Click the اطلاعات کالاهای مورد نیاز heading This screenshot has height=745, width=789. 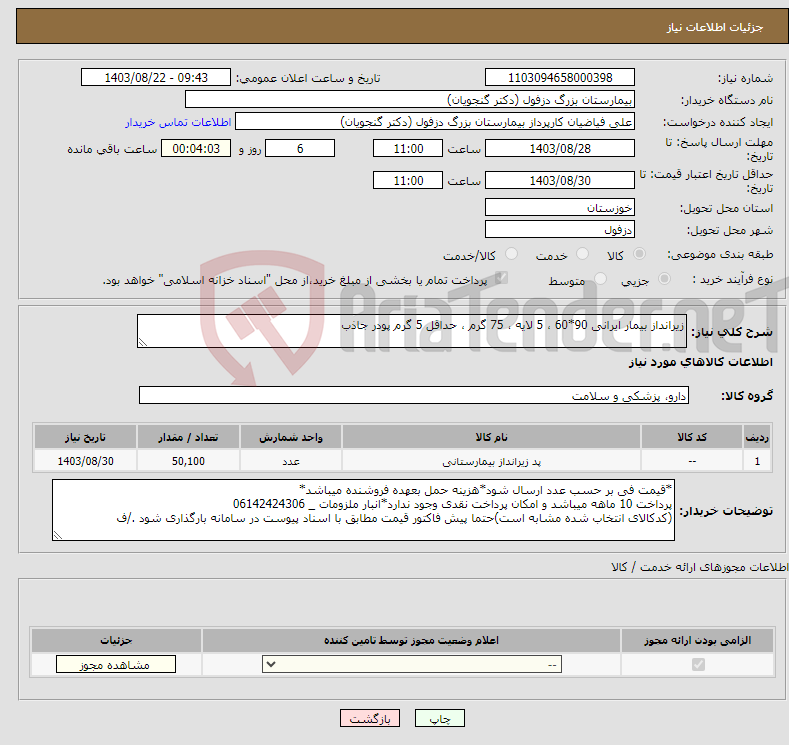(700, 362)
